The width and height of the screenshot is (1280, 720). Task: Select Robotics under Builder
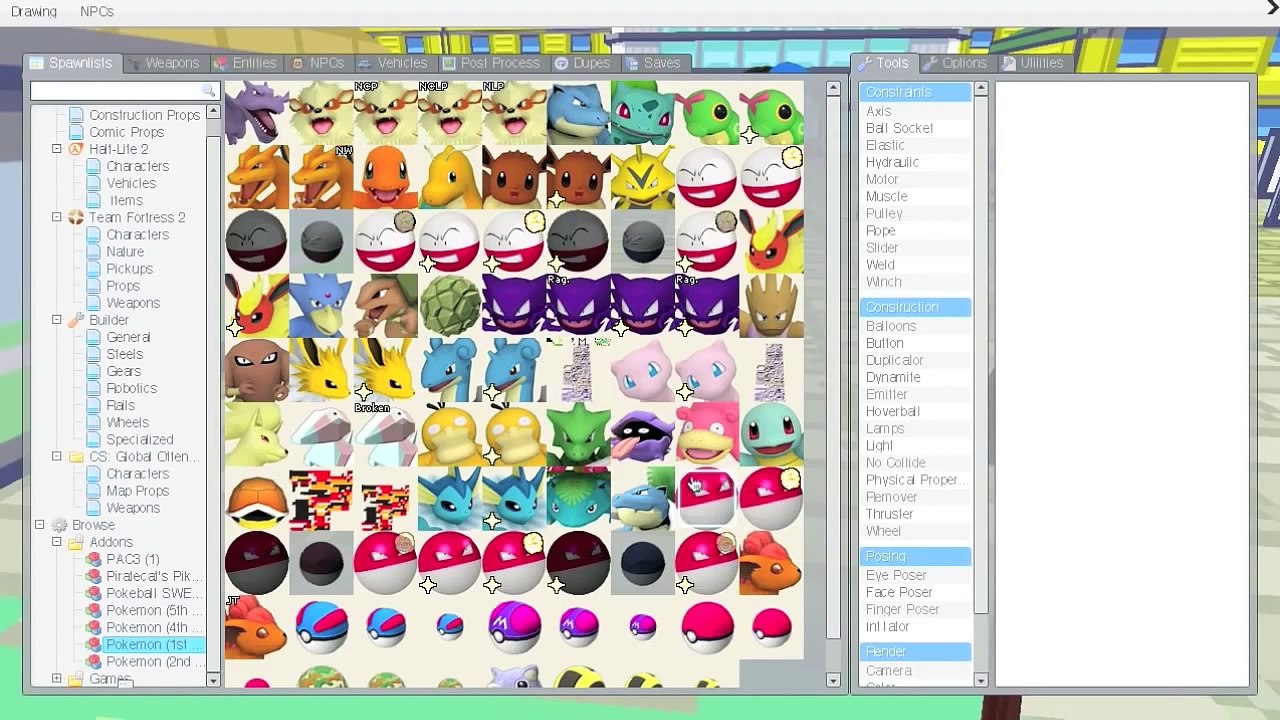[131, 388]
